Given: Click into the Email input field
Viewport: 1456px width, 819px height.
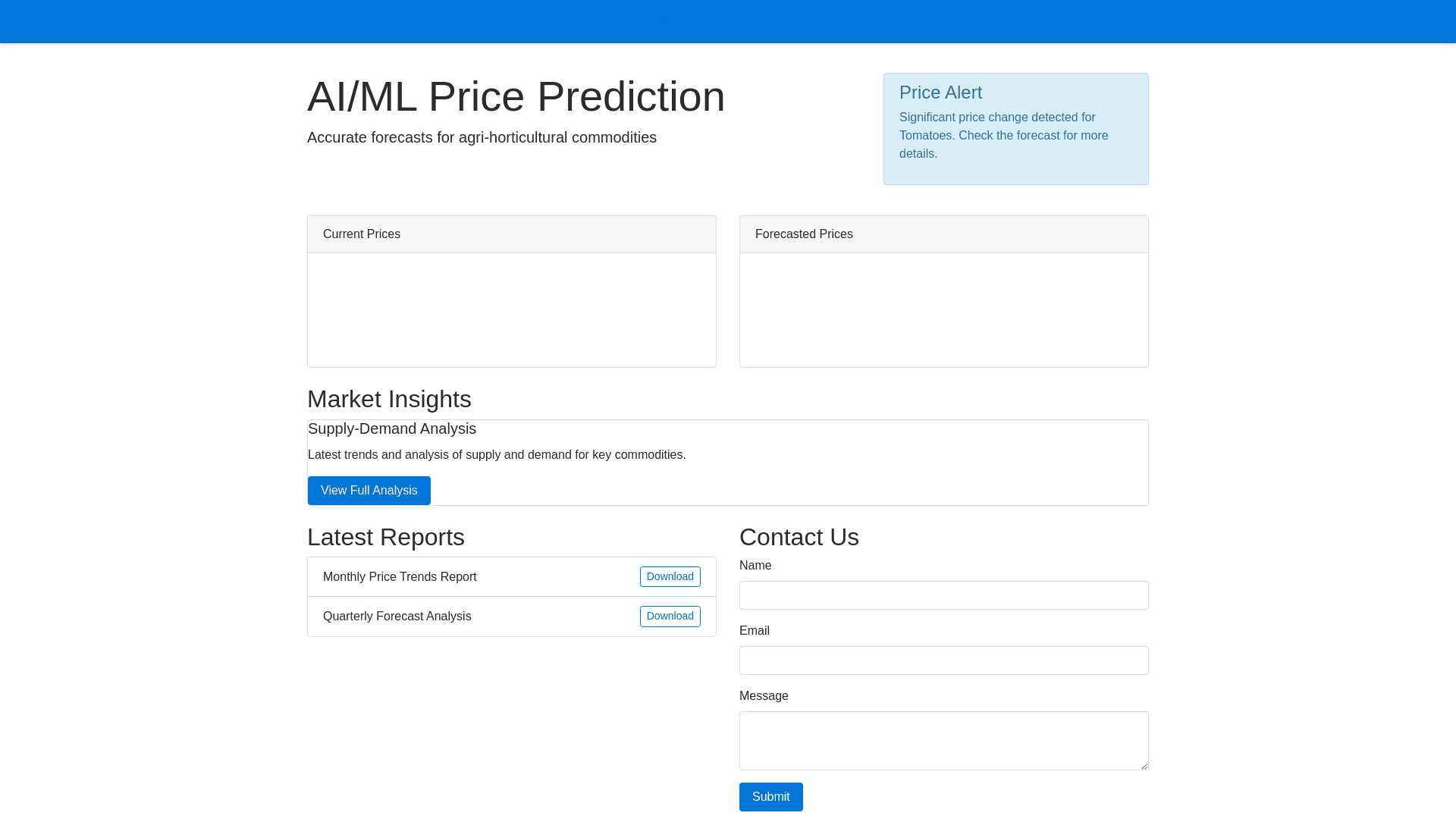Looking at the screenshot, I should click(943, 661).
